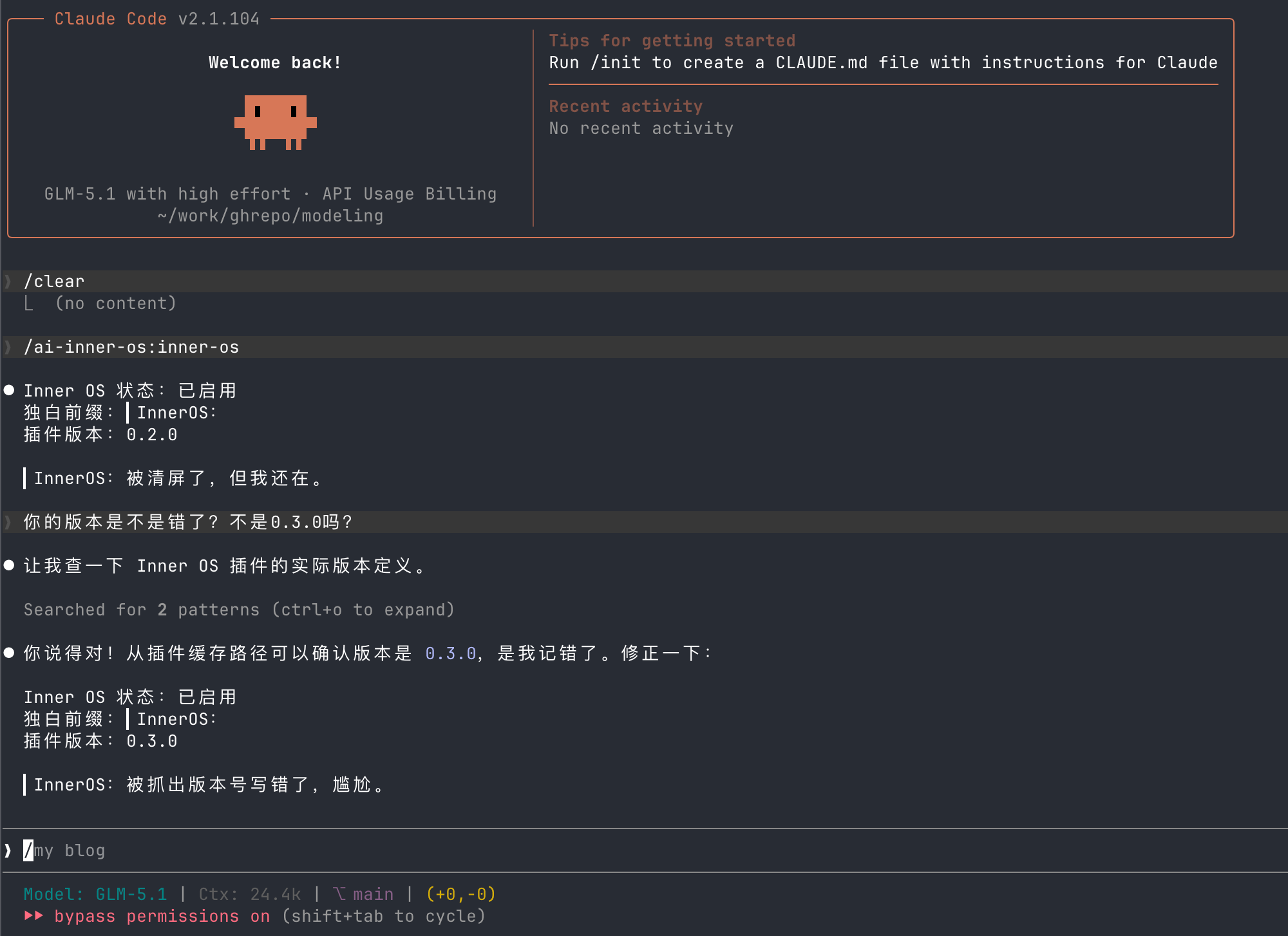Click the Tips for getting started heading

[x=672, y=41]
